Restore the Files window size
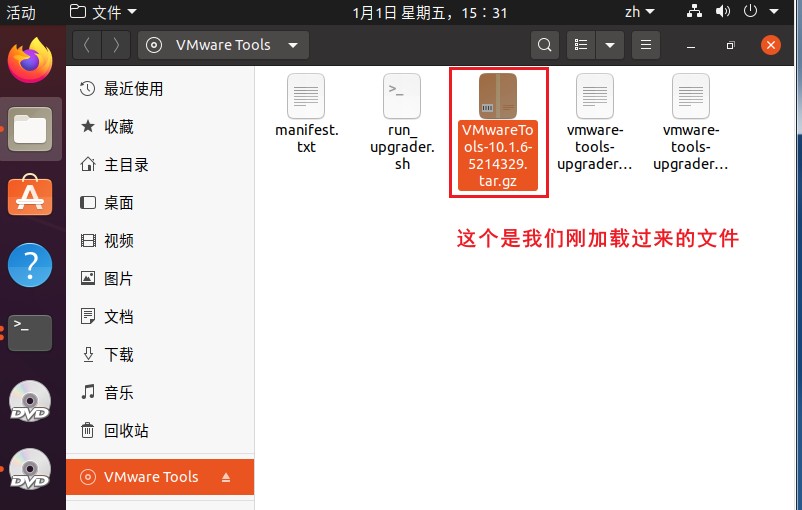The width and height of the screenshot is (802, 510). click(730, 46)
